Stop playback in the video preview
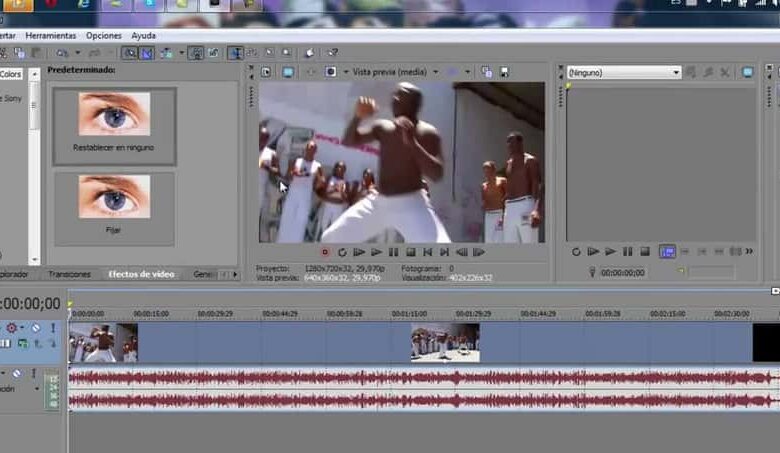The height and width of the screenshot is (453, 780). coord(410,252)
